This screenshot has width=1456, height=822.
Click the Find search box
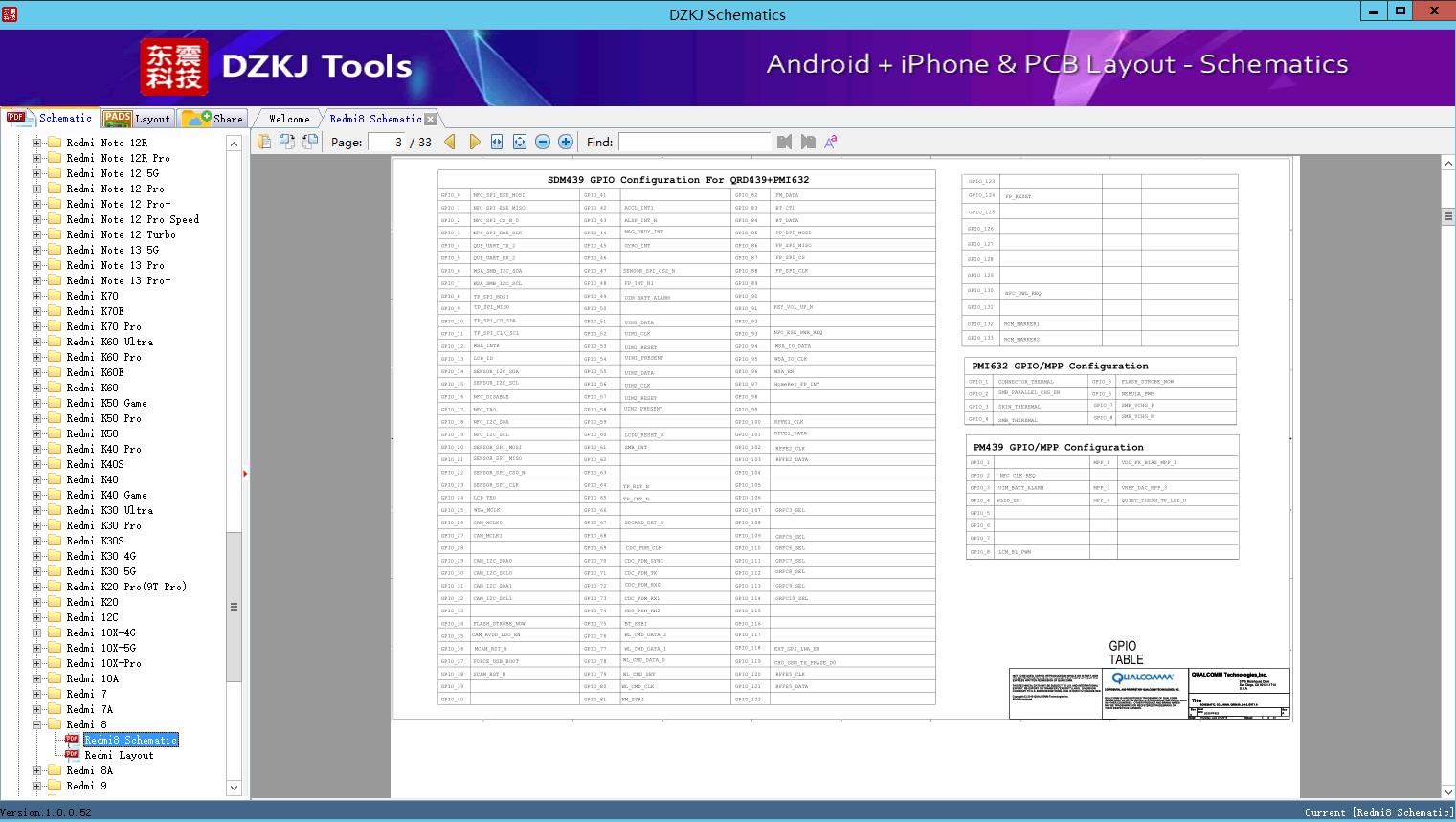[694, 142]
